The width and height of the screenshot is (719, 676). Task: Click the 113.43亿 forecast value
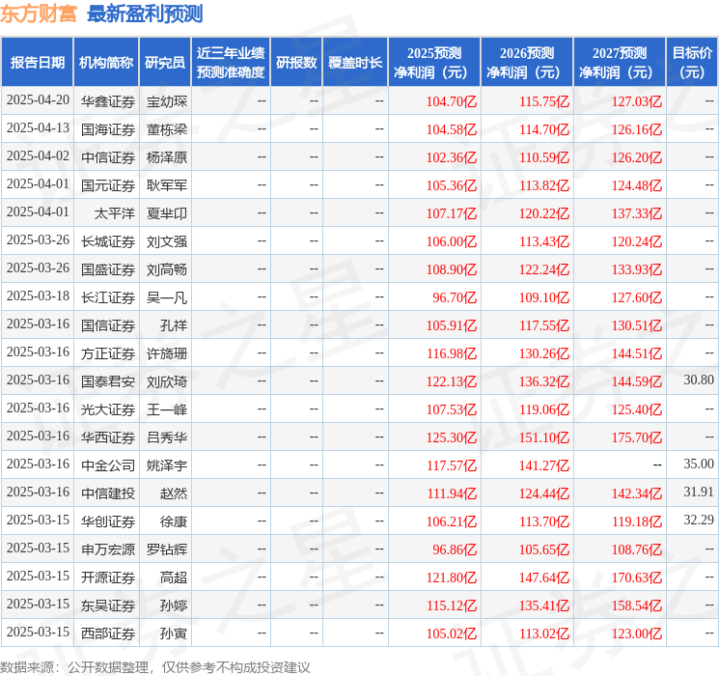(544, 241)
